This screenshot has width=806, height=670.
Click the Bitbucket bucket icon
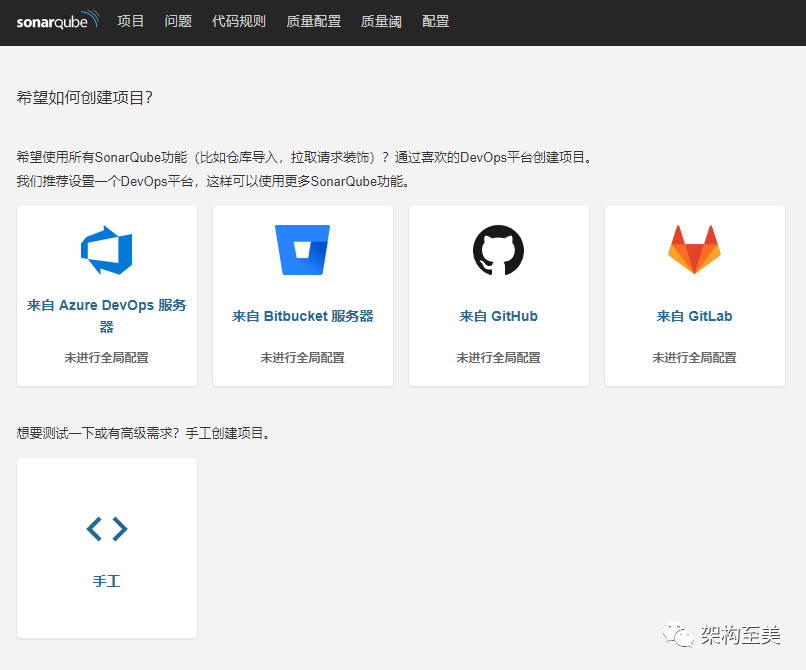click(302, 250)
